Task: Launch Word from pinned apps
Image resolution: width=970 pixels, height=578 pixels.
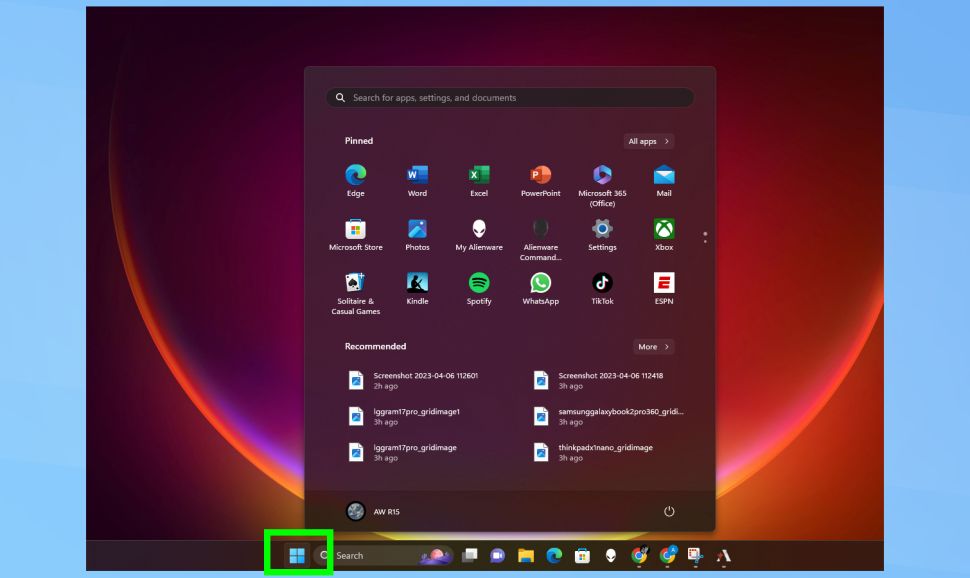Action: pyautogui.click(x=417, y=181)
